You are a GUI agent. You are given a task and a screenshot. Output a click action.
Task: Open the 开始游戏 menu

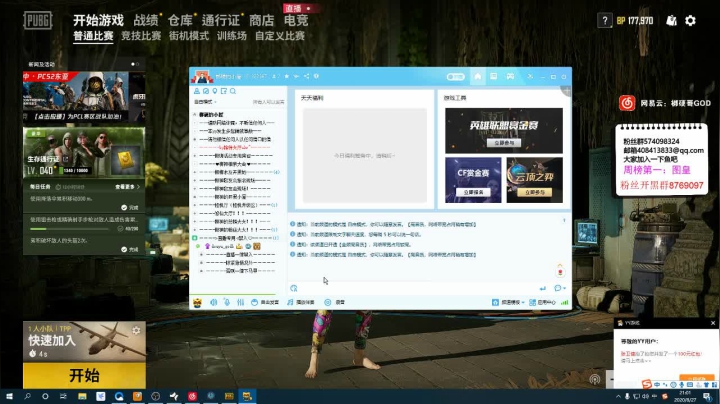tap(98, 20)
